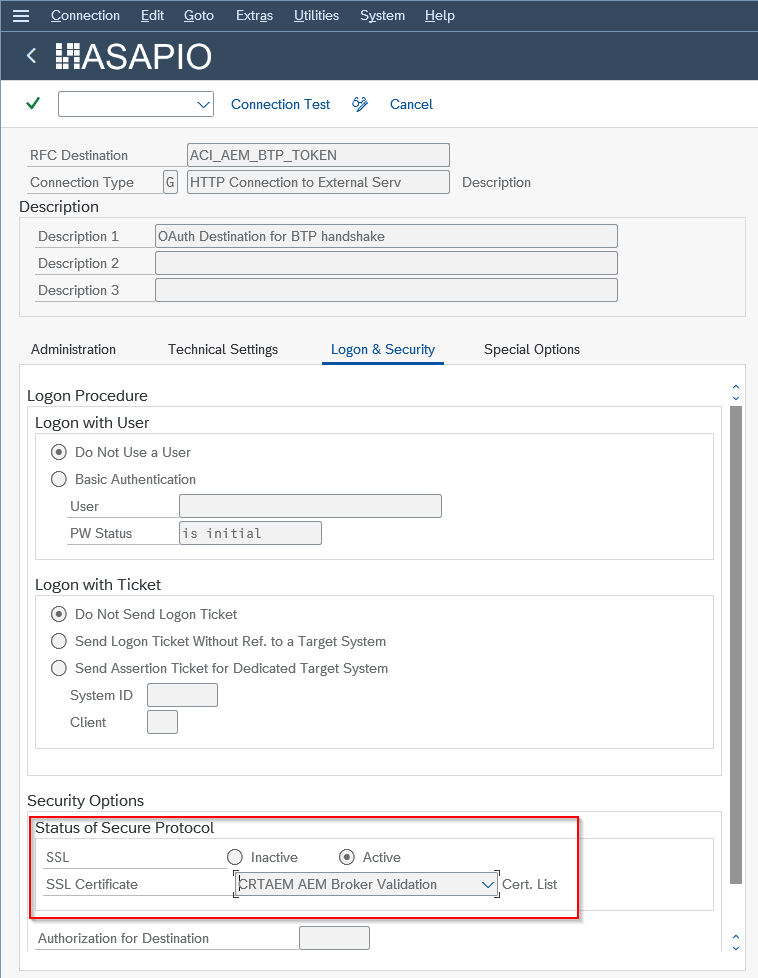This screenshot has width=758, height=978.
Task: Click the Description 2 field
Action: coord(386,263)
